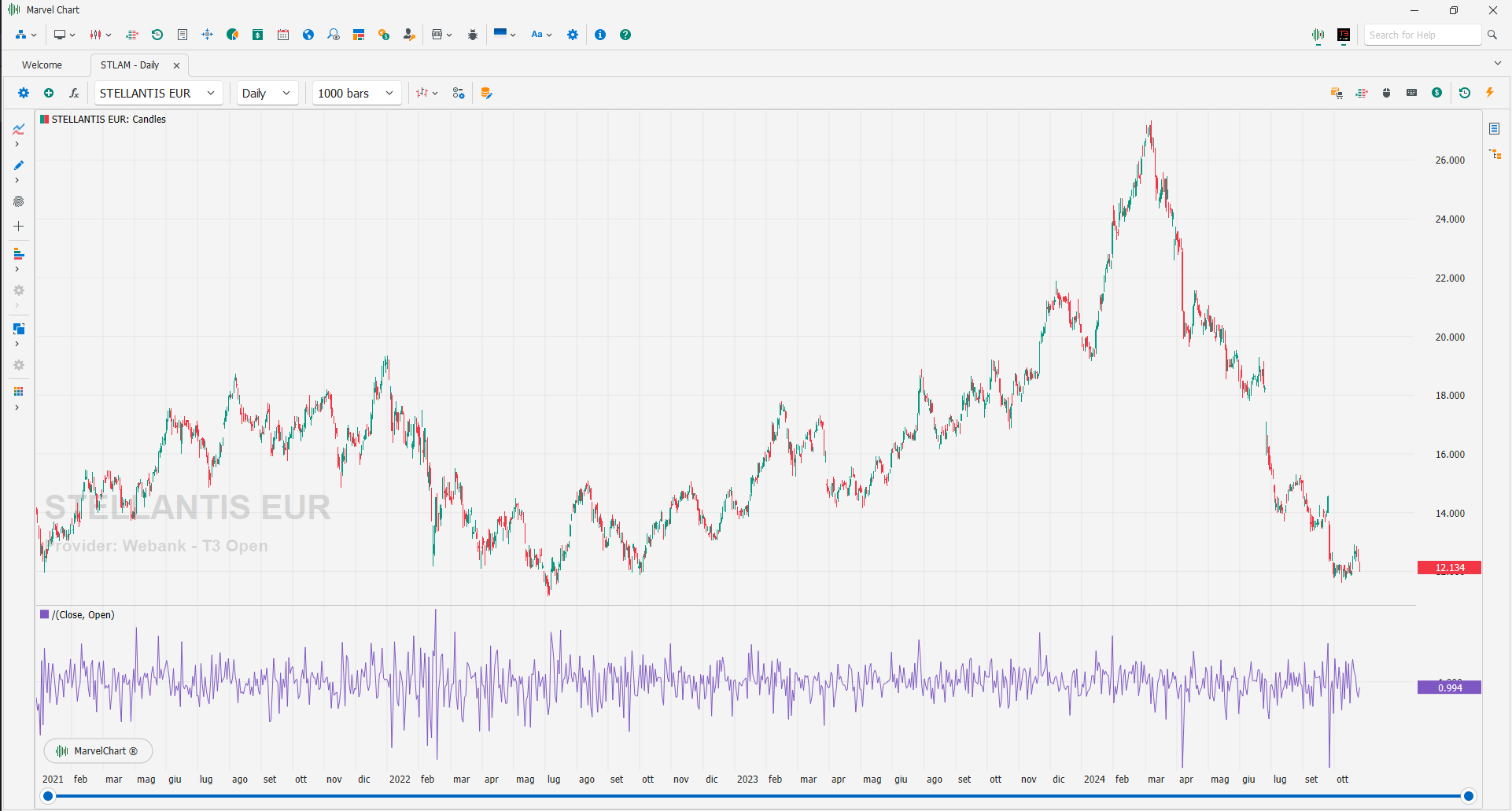The image size is (1512, 811).
Task: Open the network workspace dropdown in main toolbar
Action: tap(26, 35)
